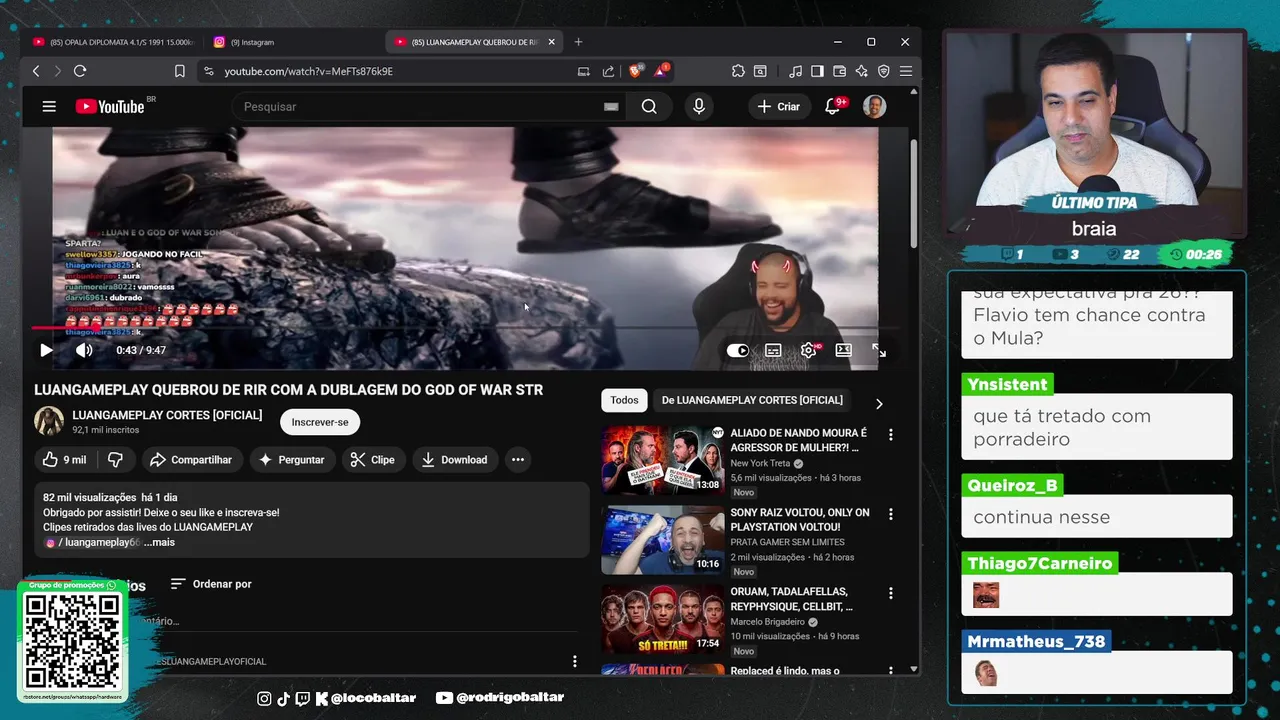Share the page via address bar share icon
This screenshot has width=1280, height=720.
608,71
